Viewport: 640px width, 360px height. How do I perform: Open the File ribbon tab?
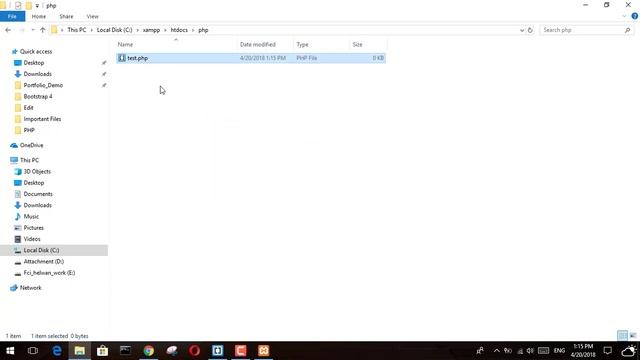(12, 16)
